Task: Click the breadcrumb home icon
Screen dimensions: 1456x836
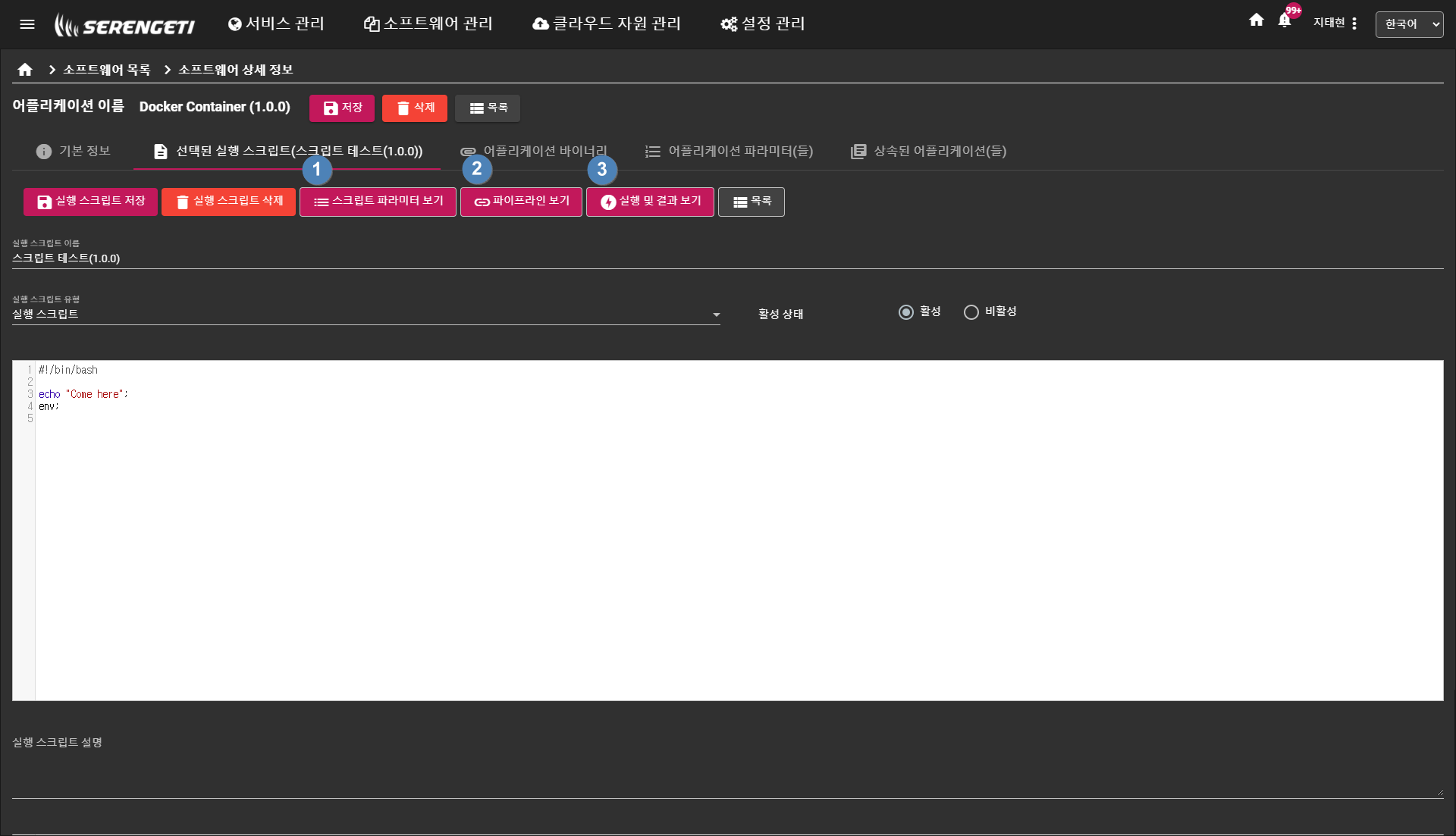Action: click(25, 70)
